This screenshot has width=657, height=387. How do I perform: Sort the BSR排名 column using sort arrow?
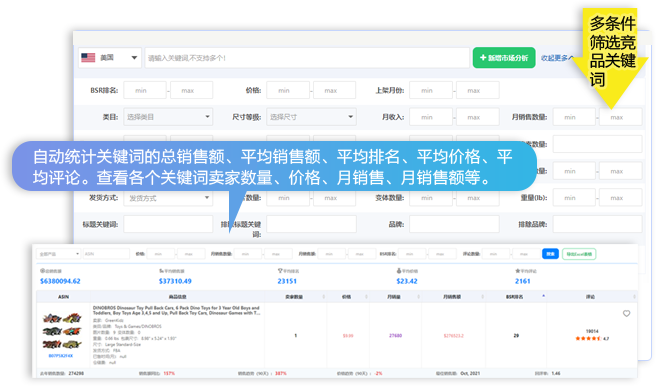point(543,296)
